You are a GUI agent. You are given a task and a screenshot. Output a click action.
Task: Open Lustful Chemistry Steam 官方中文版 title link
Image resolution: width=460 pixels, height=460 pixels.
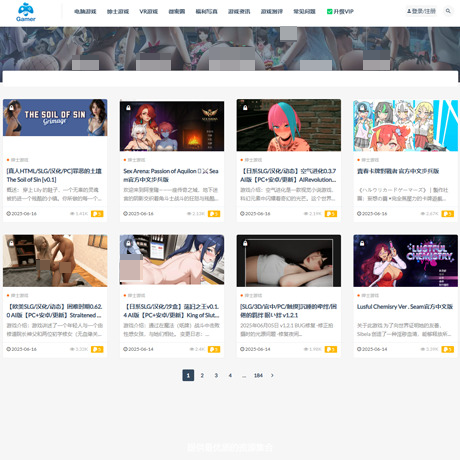click(x=405, y=307)
